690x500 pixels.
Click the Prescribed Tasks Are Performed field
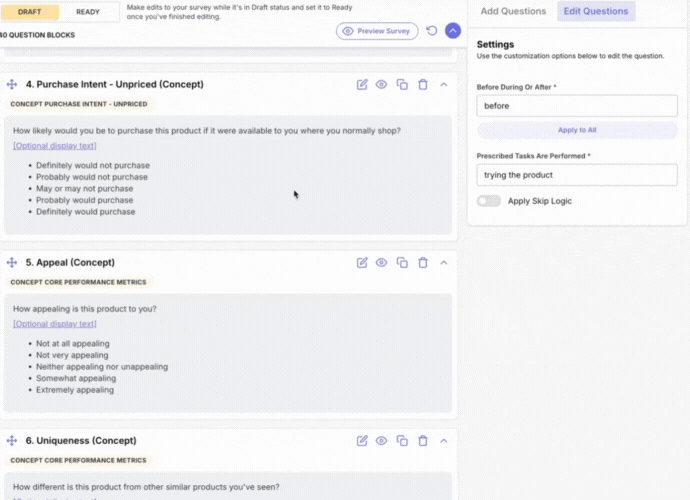577,175
